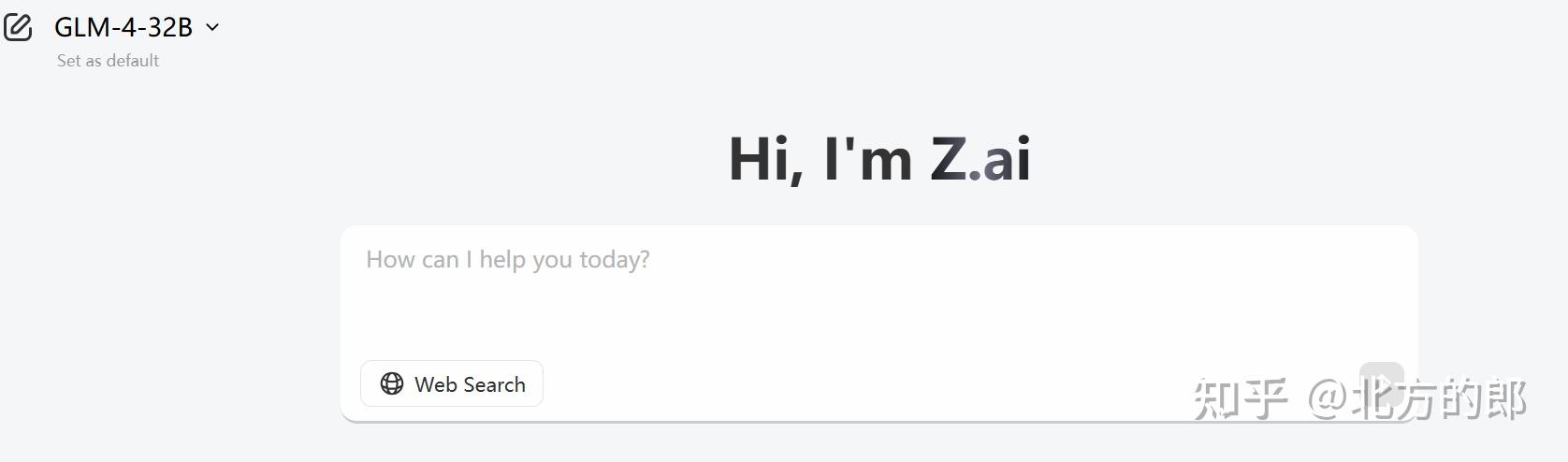Click the GLM-4-32B model name
Viewport: 1568px width, 462px height.
[x=123, y=28]
